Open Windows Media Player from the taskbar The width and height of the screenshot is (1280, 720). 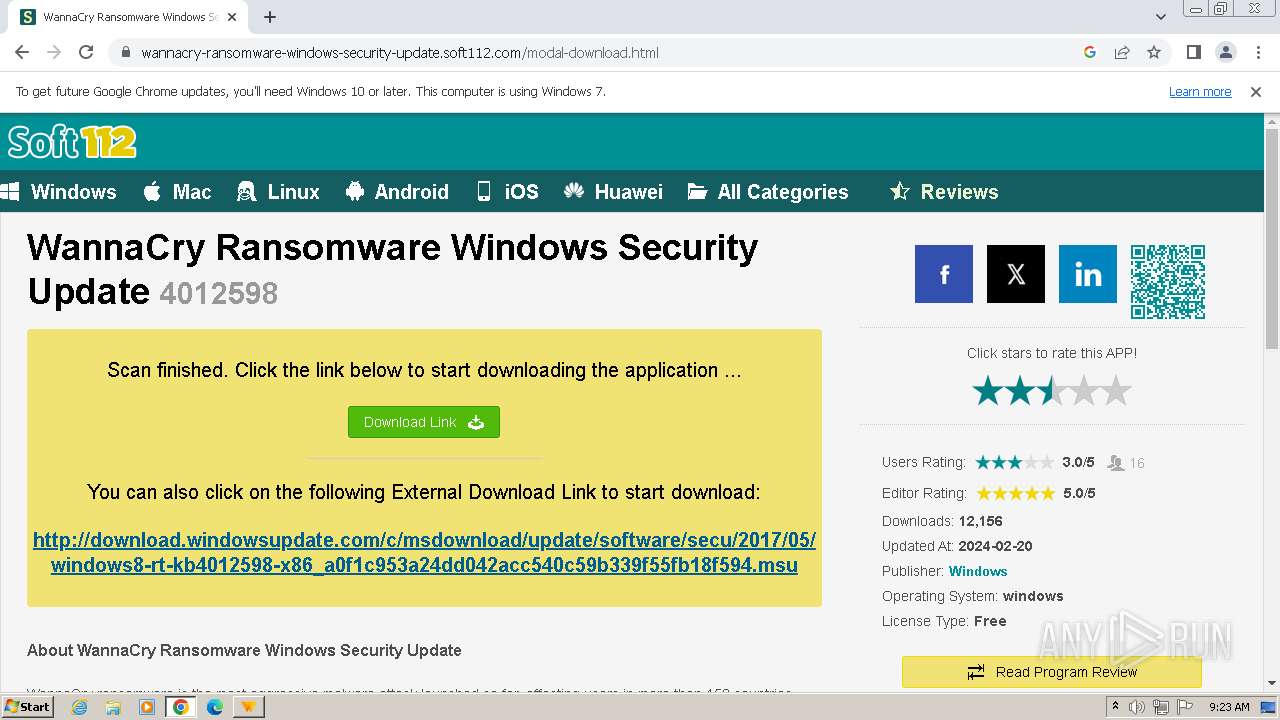(x=147, y=707)
